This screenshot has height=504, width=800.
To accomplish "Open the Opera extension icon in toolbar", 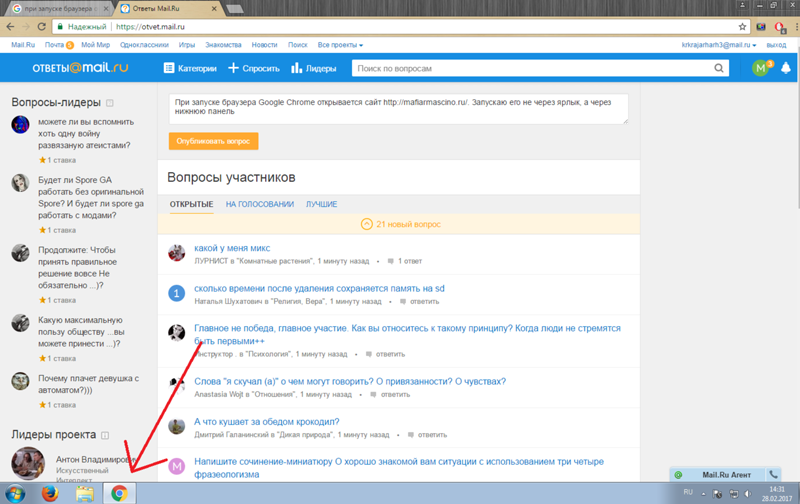I will (780, 27).
